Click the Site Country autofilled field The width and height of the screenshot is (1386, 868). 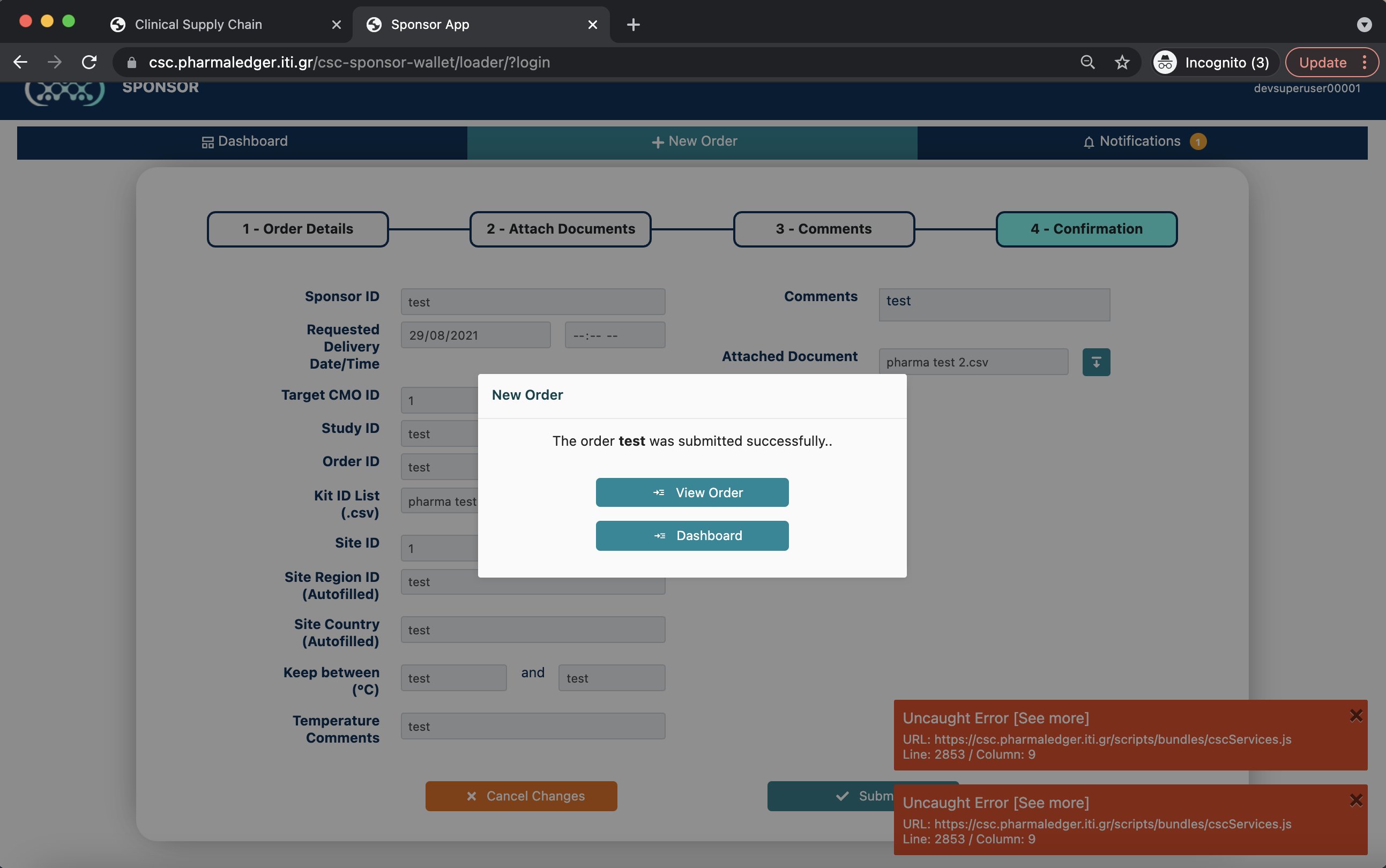click(533, 630)
